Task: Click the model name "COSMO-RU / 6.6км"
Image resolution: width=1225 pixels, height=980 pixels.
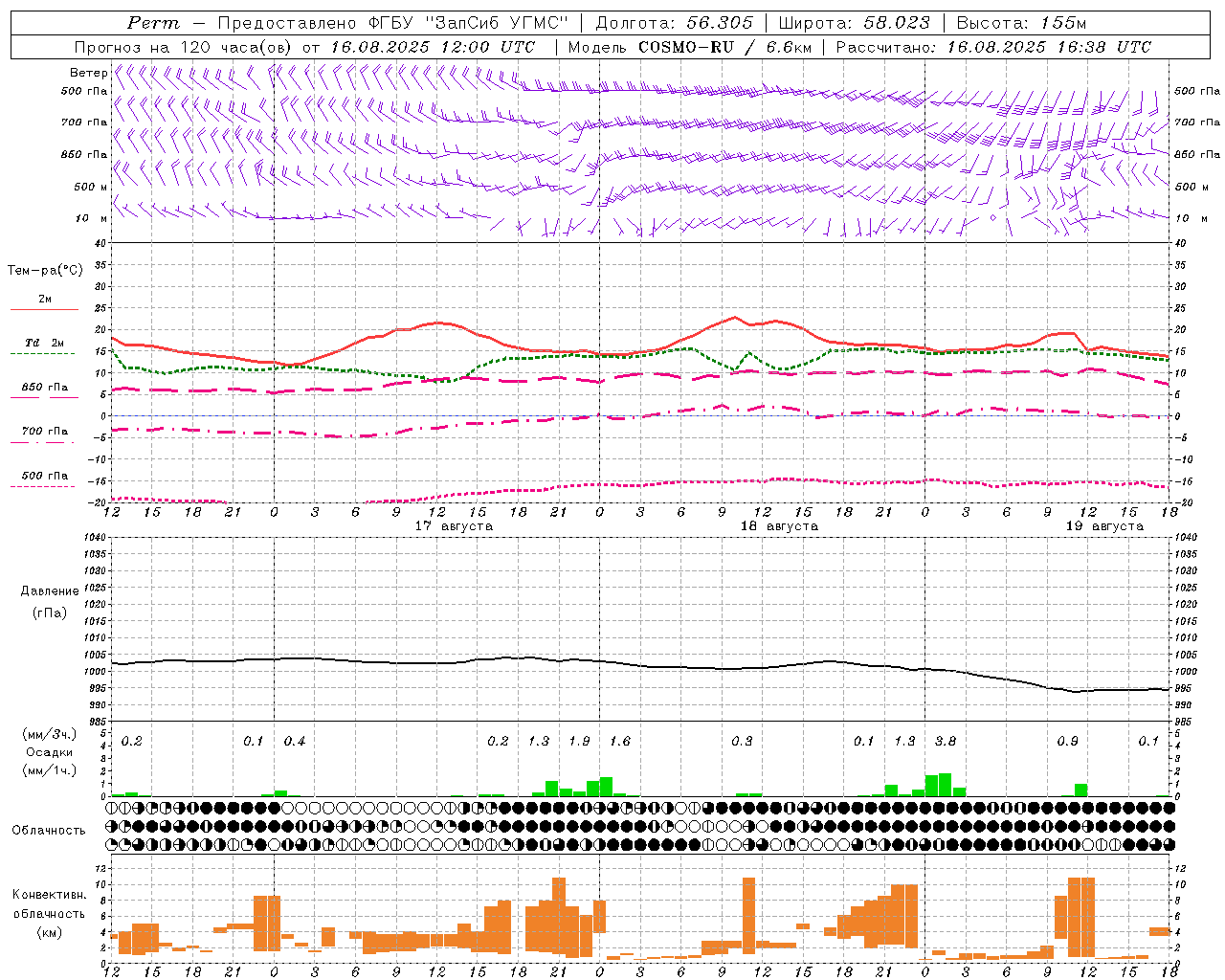Action: [x=724, y=46]
